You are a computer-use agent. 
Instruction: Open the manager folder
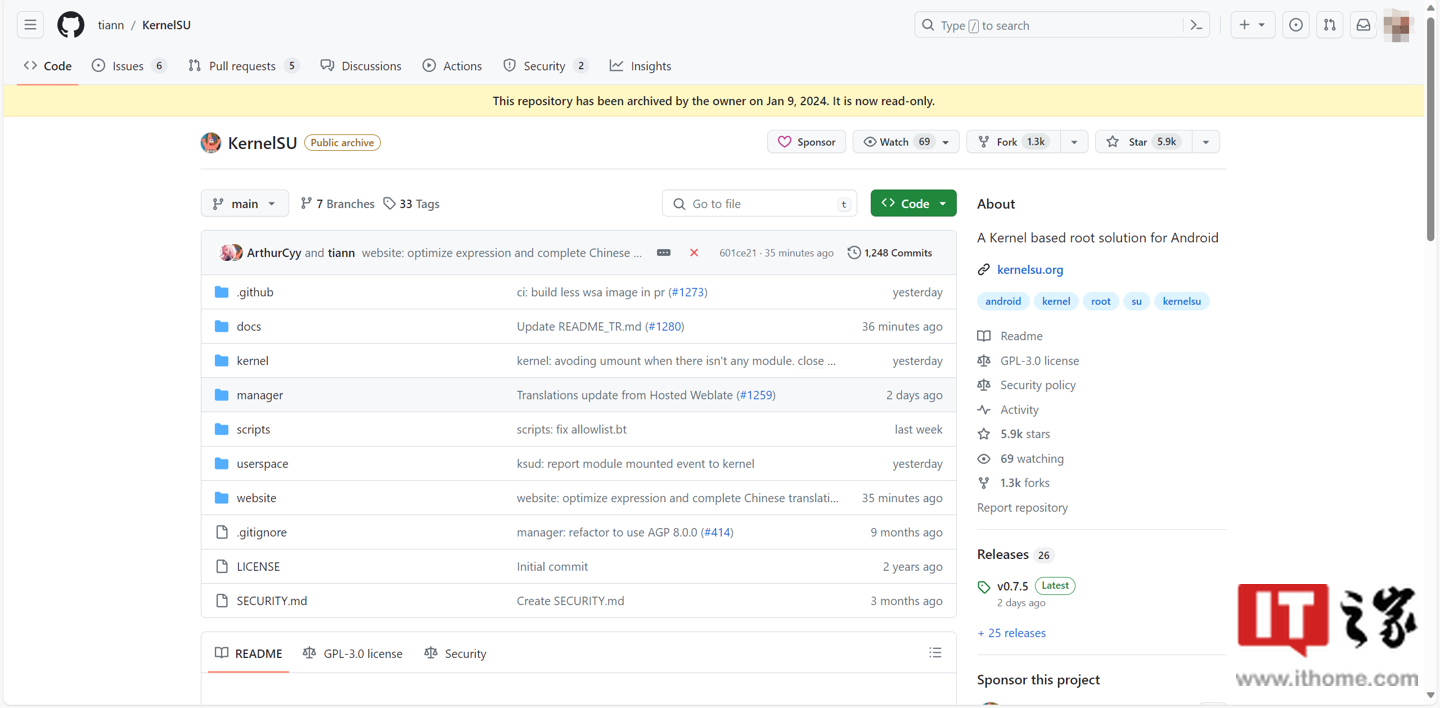point(260,395)
